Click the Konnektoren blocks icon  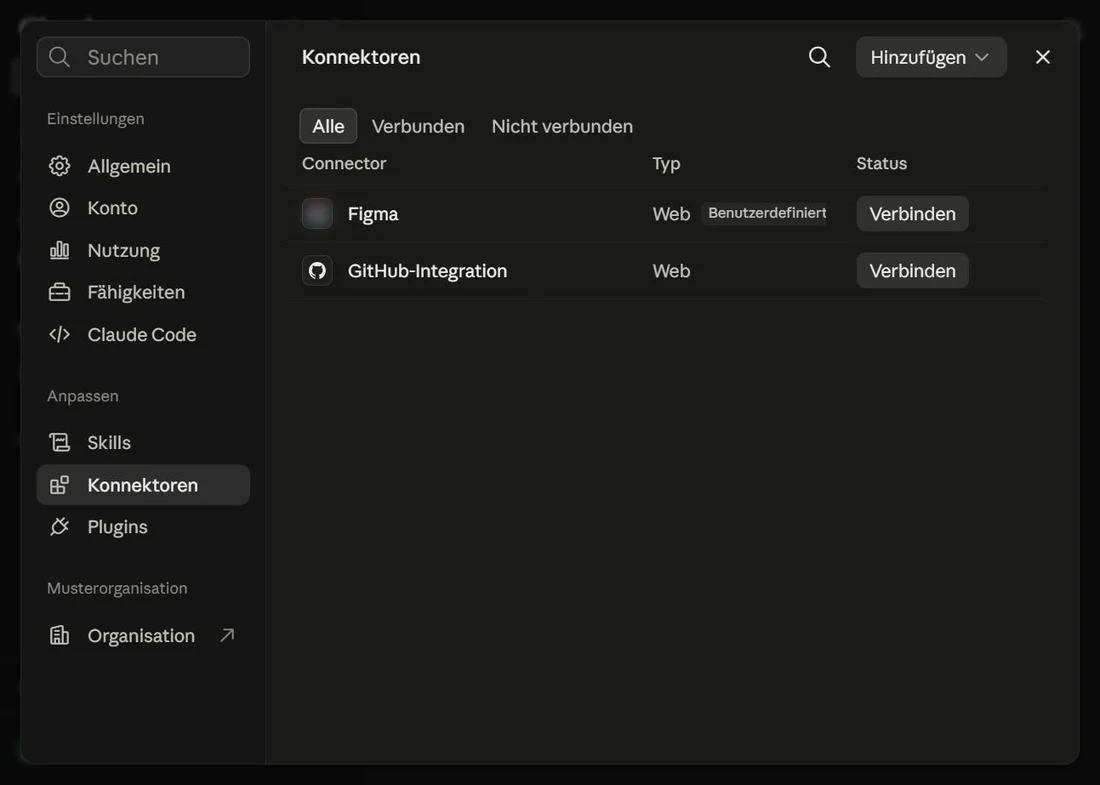point(60,485)
